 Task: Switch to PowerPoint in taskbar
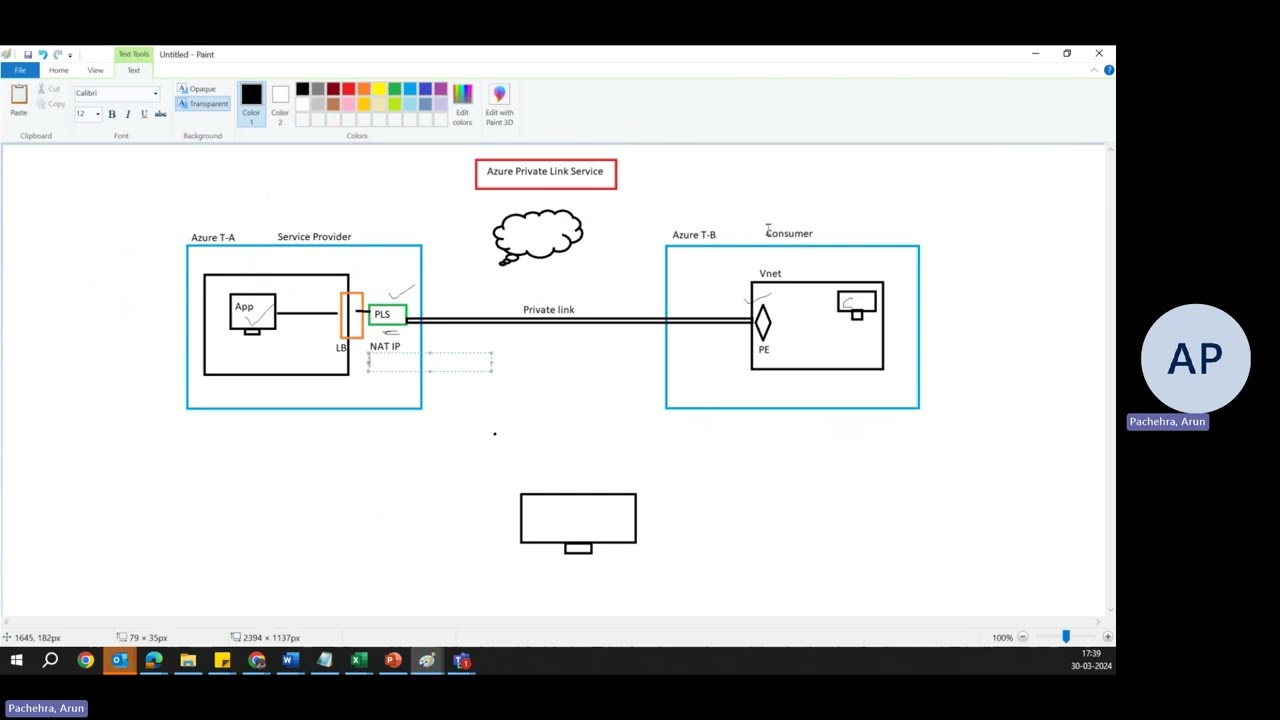click(393, 660)
